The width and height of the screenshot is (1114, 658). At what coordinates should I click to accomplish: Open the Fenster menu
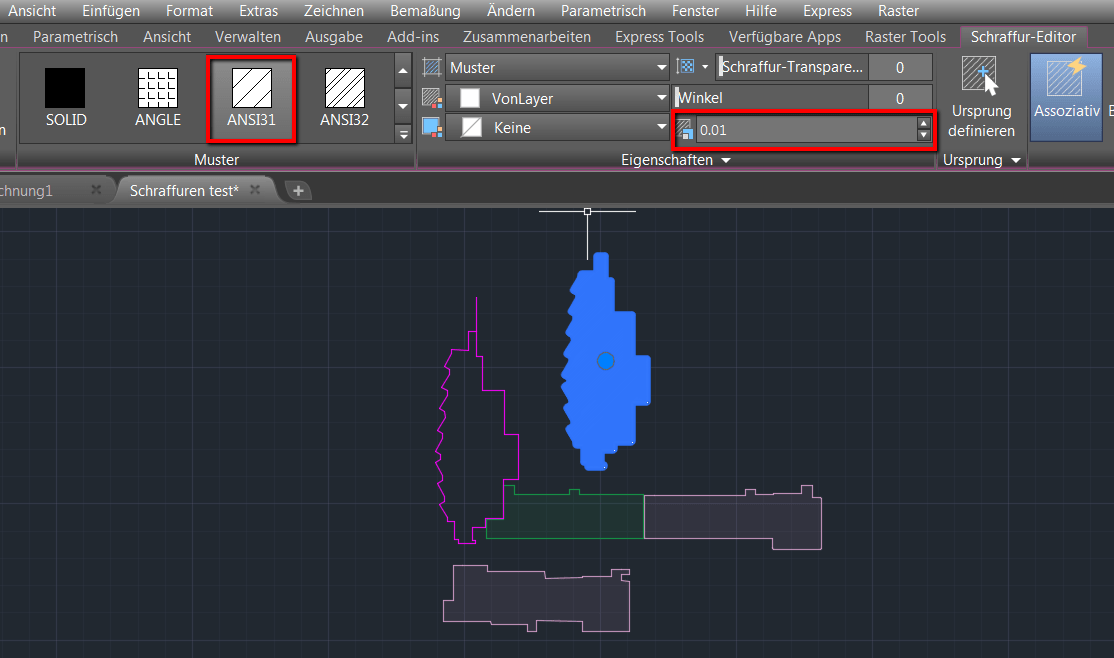pos(695,11)
